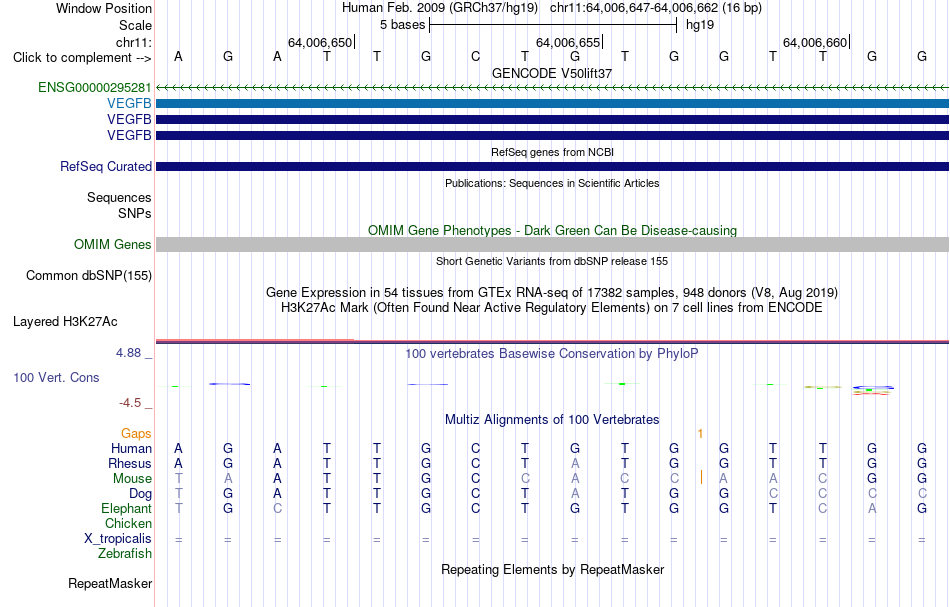This screenshot has width=950, height=607.
Task: Click the Sequences track label
Action: 119,197
